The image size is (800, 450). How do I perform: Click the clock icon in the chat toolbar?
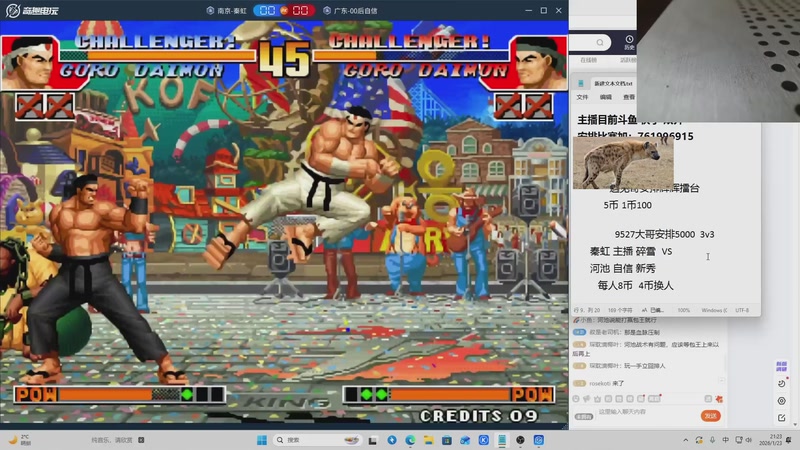click(x=576, y=399)
